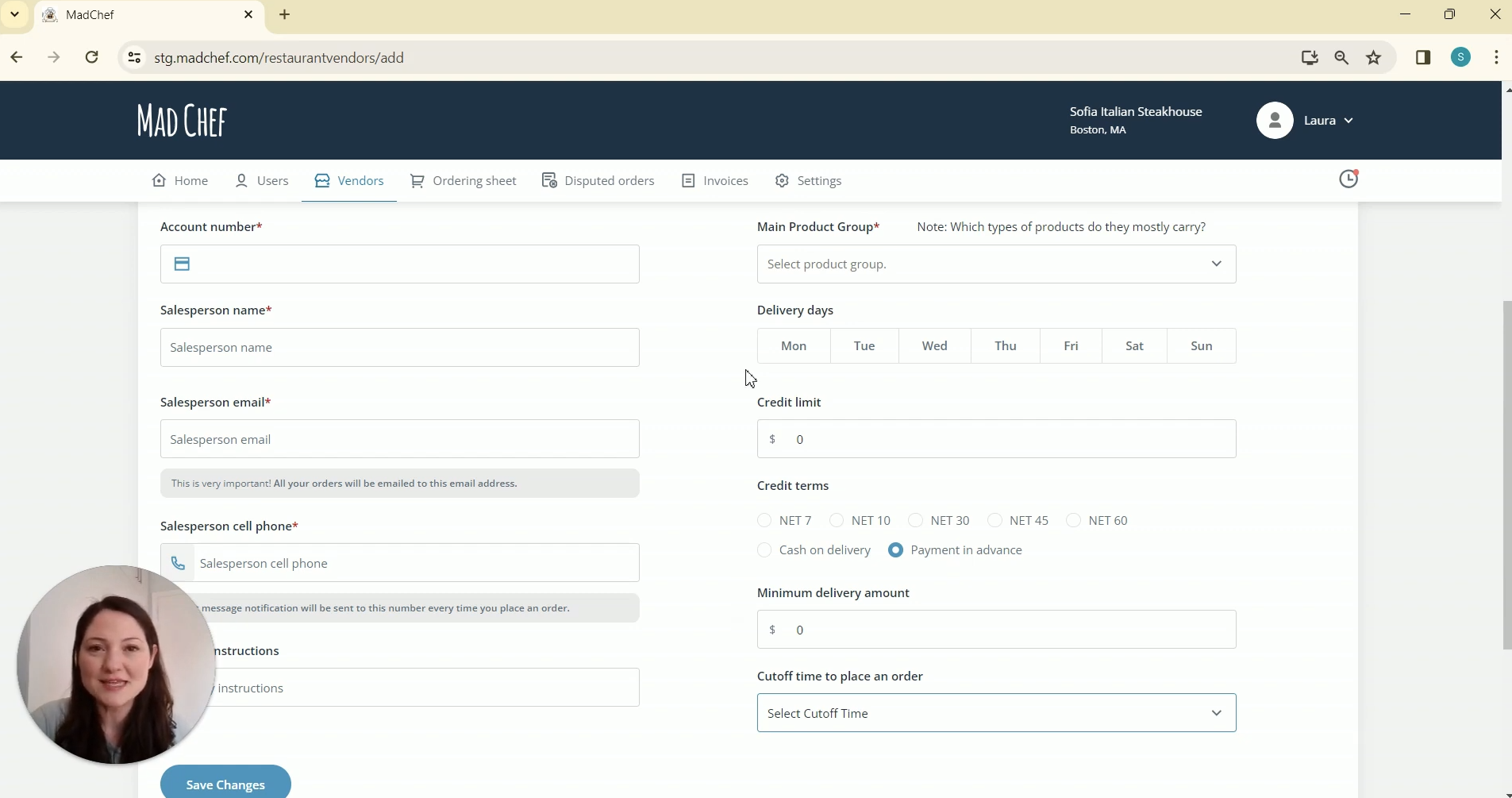
Task: Toggle Fri delivery day
Action: (1071, 346)
